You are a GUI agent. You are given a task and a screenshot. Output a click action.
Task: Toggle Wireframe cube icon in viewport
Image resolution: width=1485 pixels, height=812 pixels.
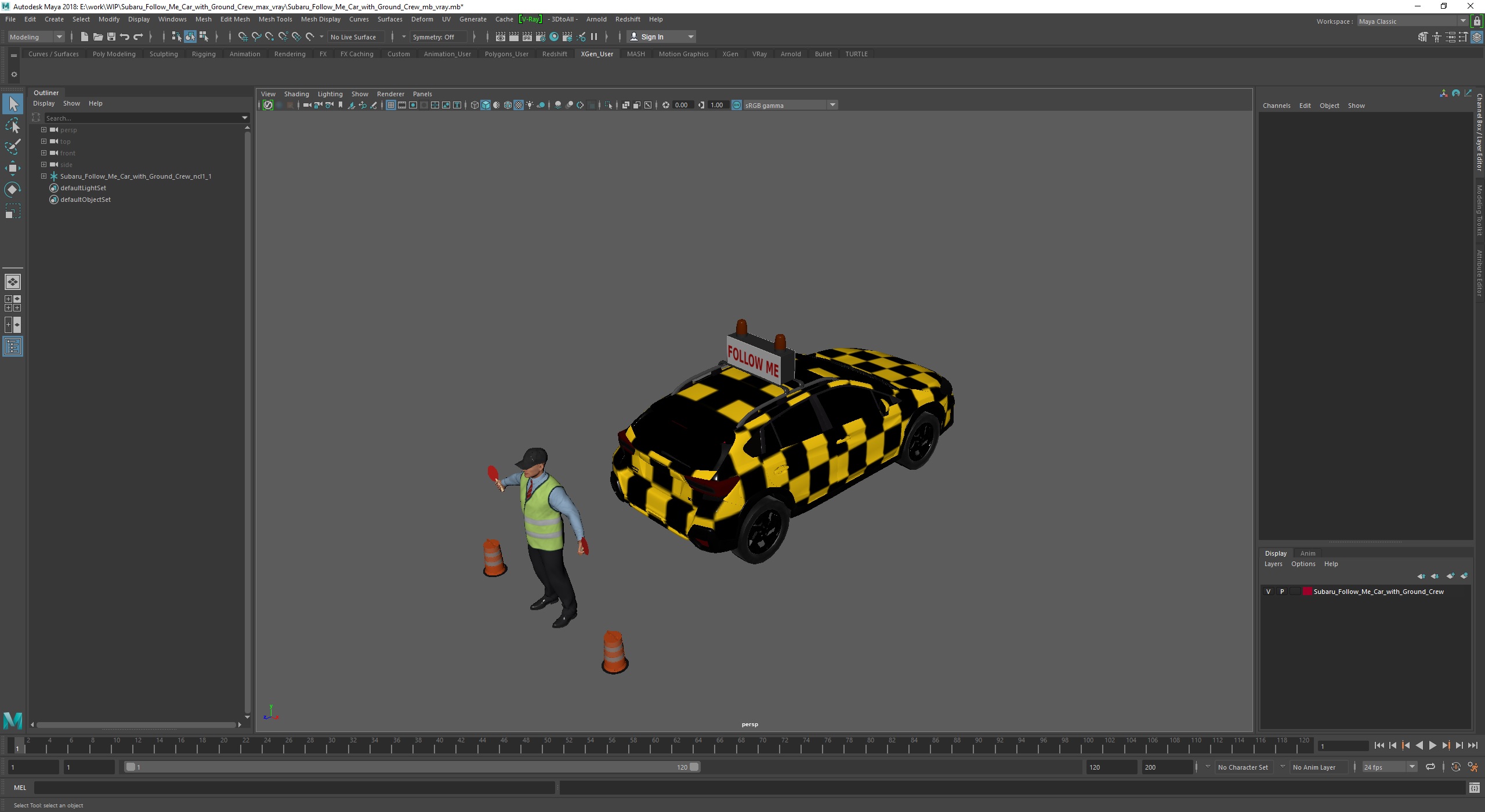click(475, 105)
